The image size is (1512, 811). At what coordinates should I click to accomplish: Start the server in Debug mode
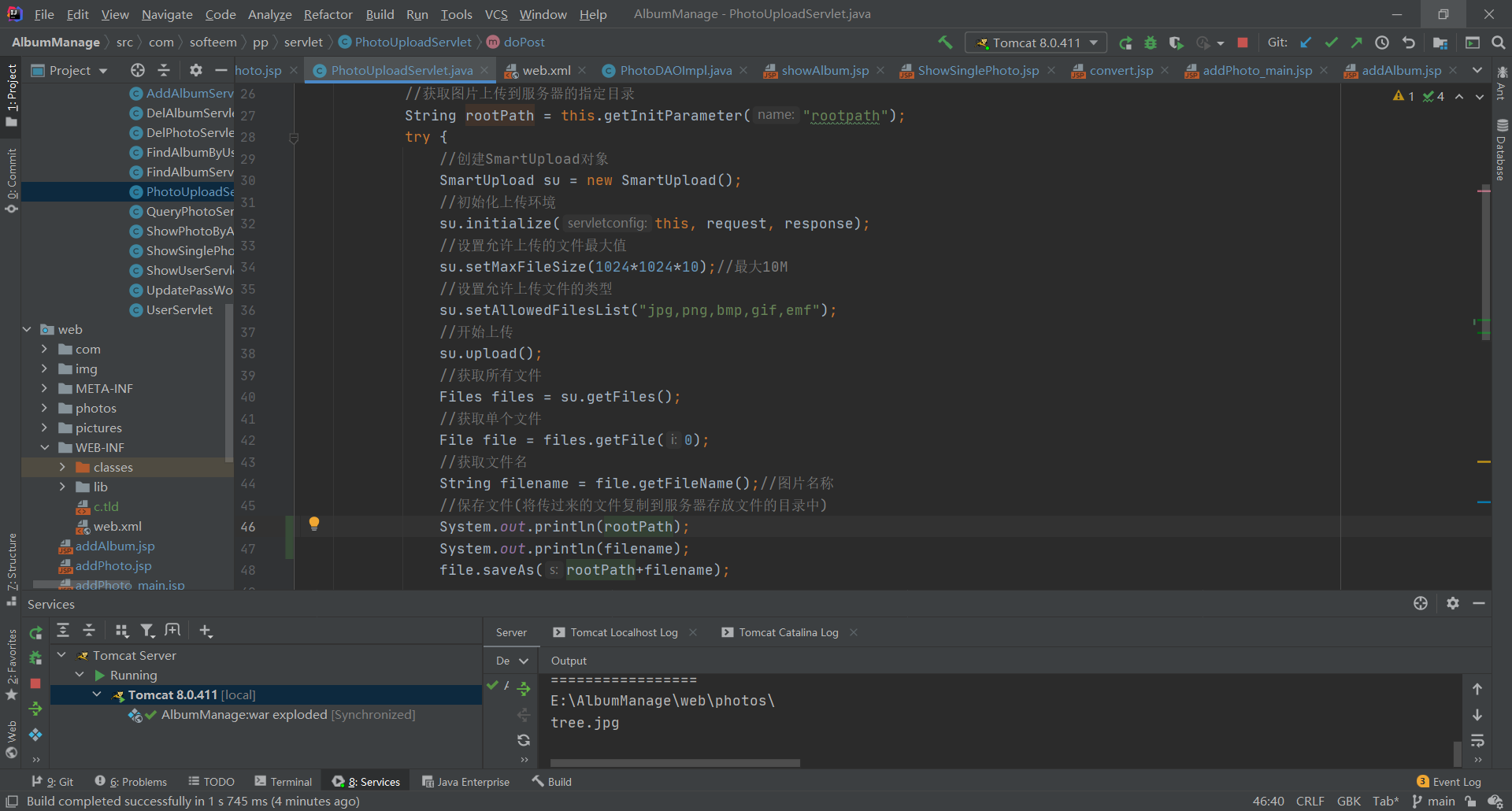(1151, 43)
